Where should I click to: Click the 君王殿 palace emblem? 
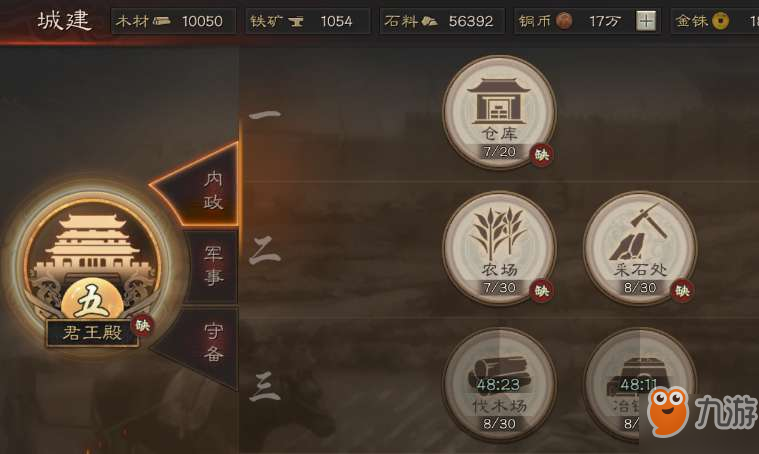click(x=93, y=261)
